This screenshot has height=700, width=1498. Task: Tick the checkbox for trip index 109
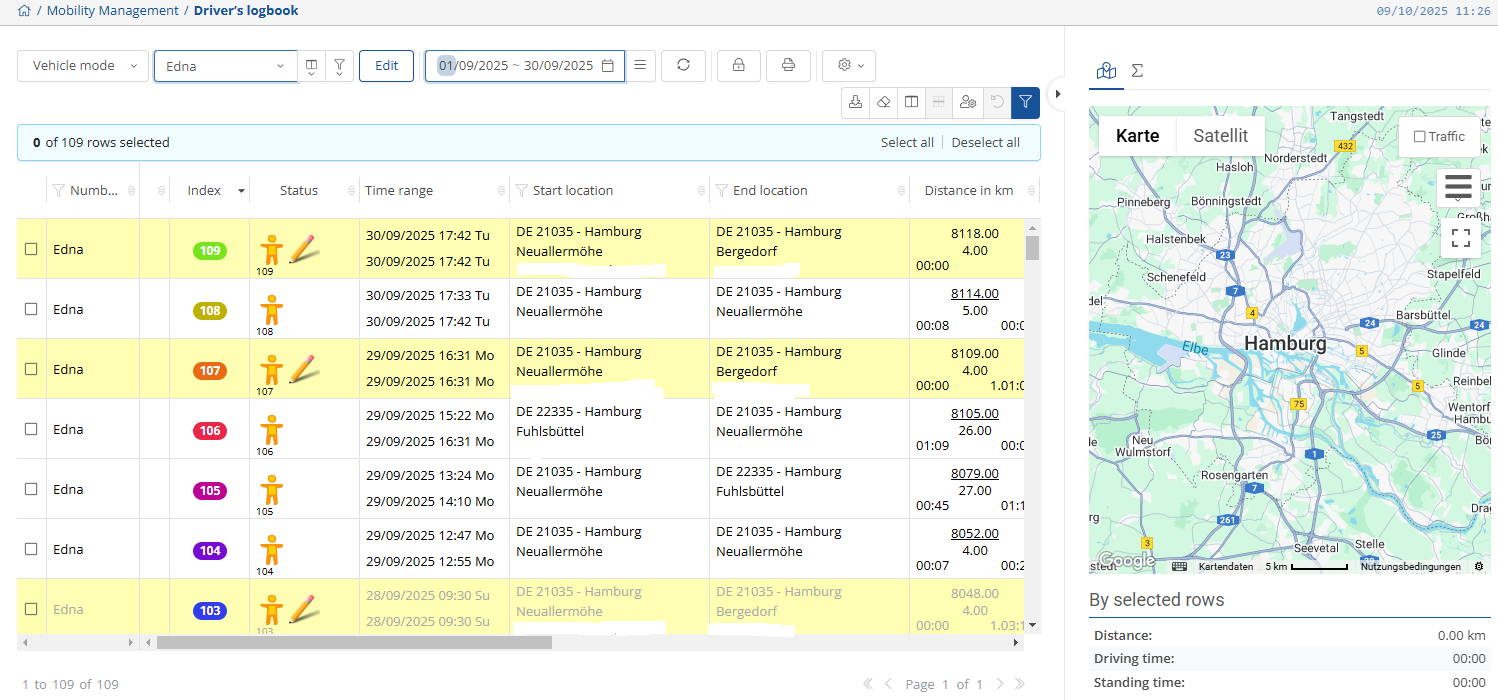coord(31,249)
